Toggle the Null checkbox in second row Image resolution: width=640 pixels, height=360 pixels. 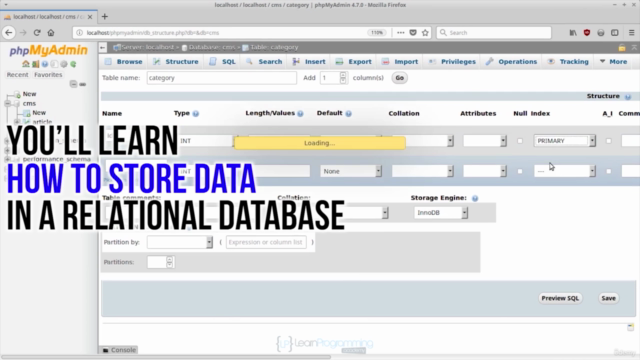coord(520,171)
